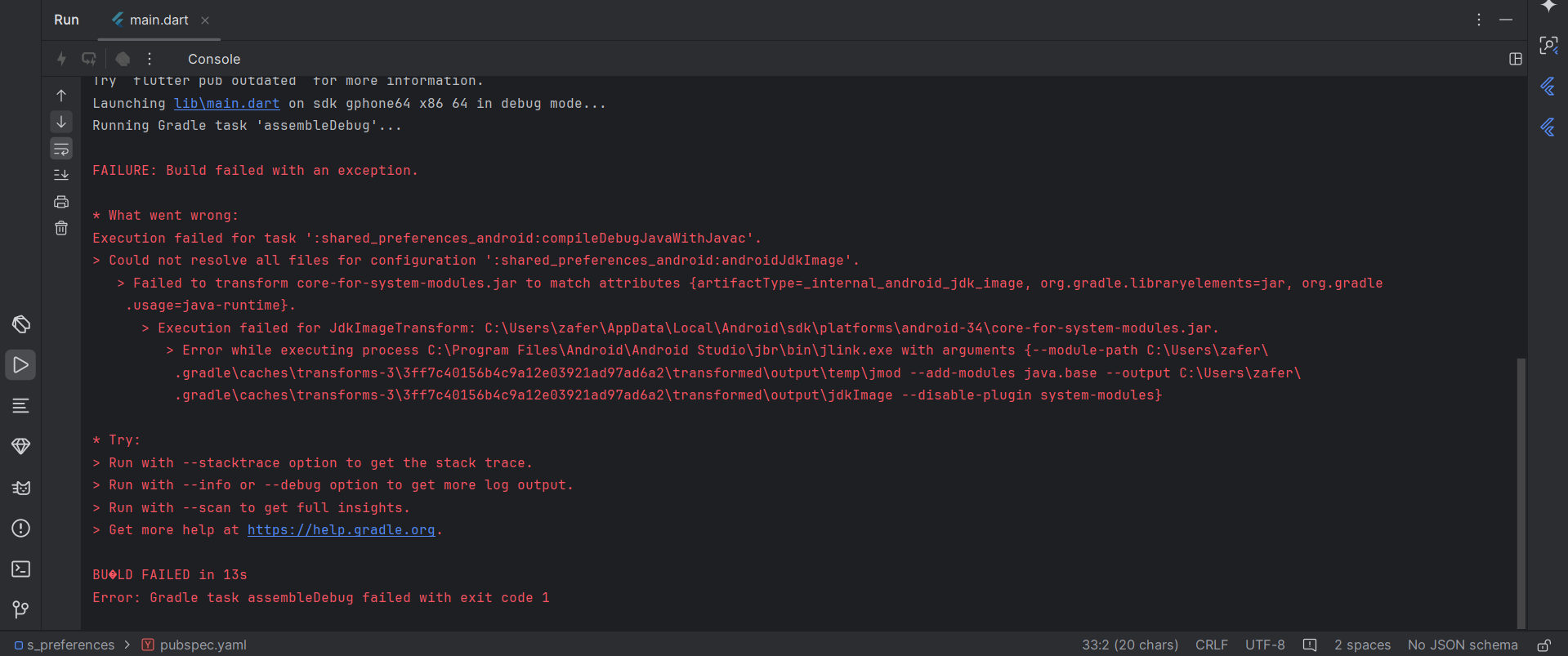Click the console vertical scrollbar thumb

pyautogui.click(x=1521, y=493)
